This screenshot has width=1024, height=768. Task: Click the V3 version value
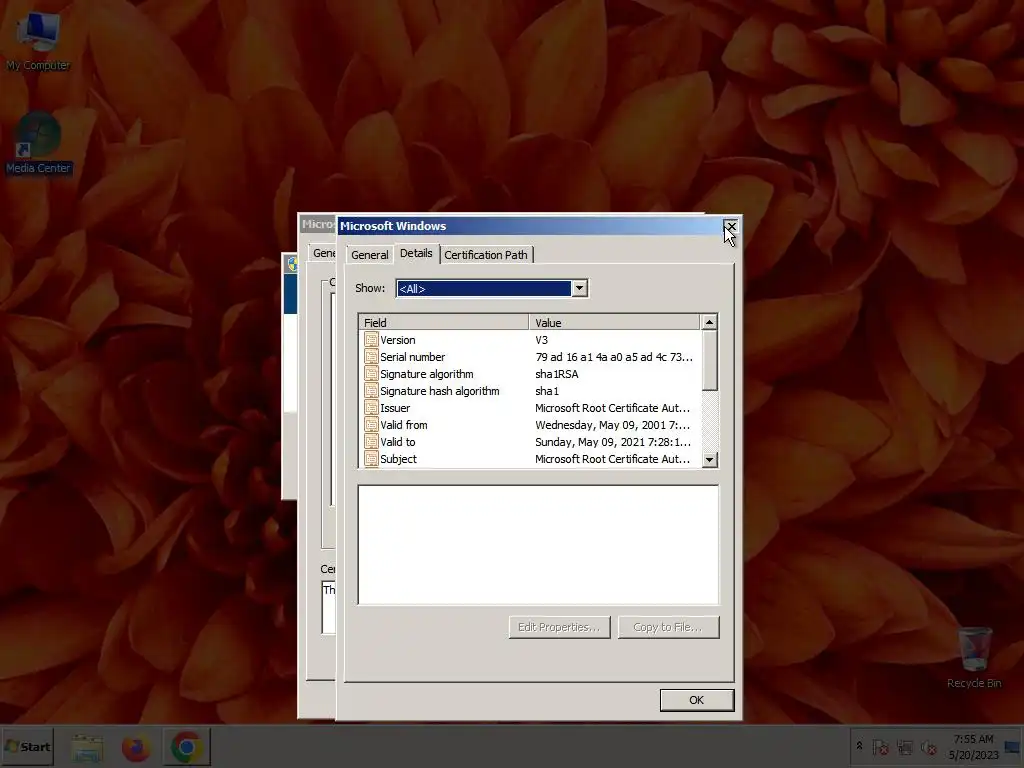coord(541,340)
